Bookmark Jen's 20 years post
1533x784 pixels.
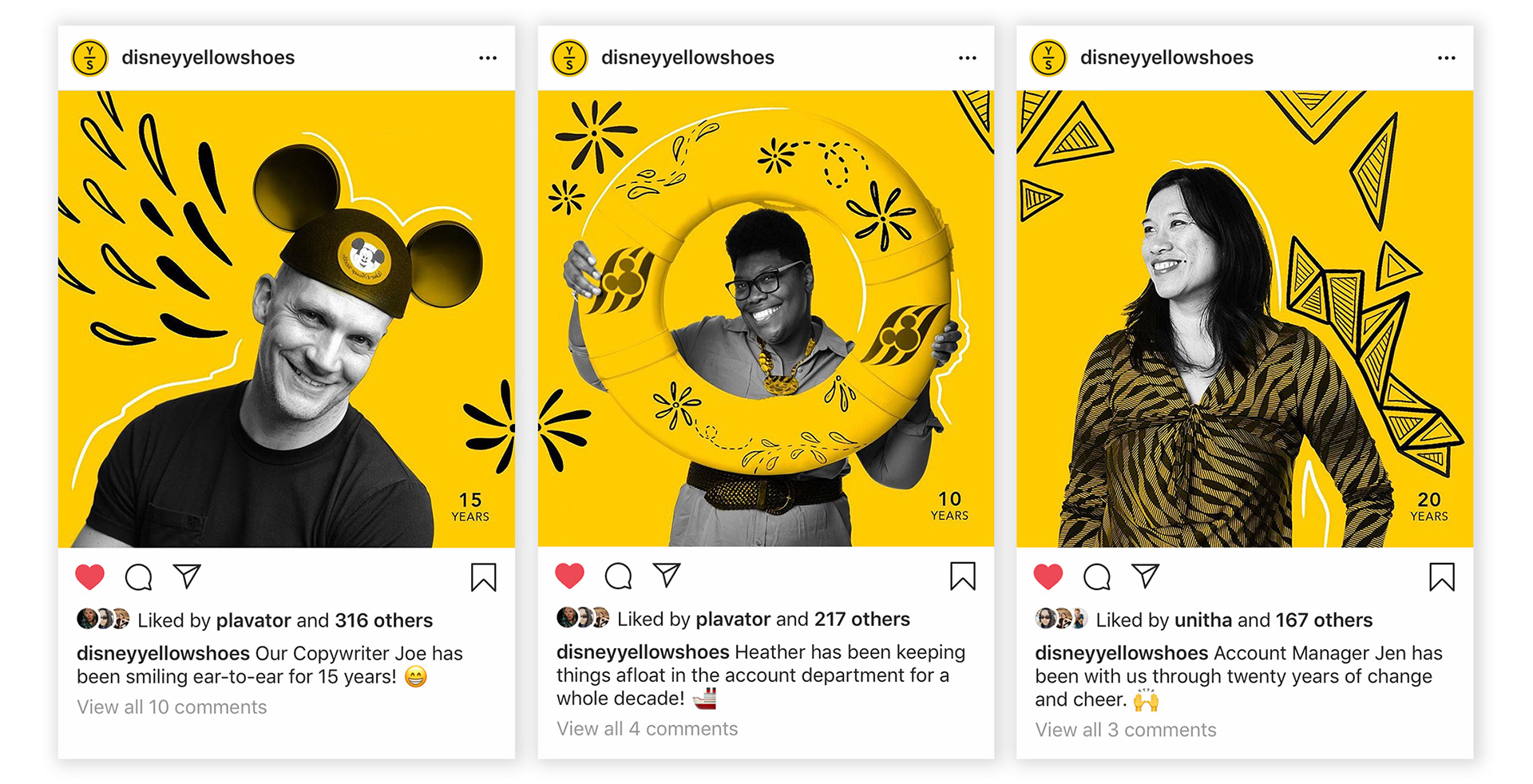click(1442, 577)
